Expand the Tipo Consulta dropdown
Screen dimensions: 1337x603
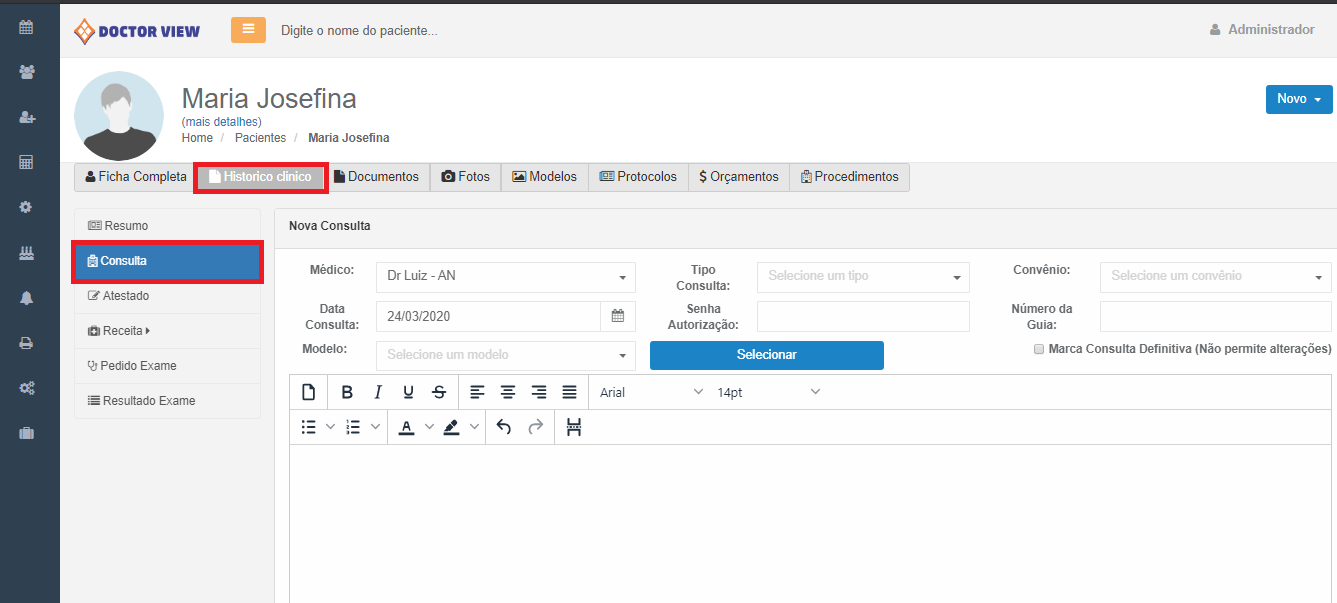coord(863,276)
